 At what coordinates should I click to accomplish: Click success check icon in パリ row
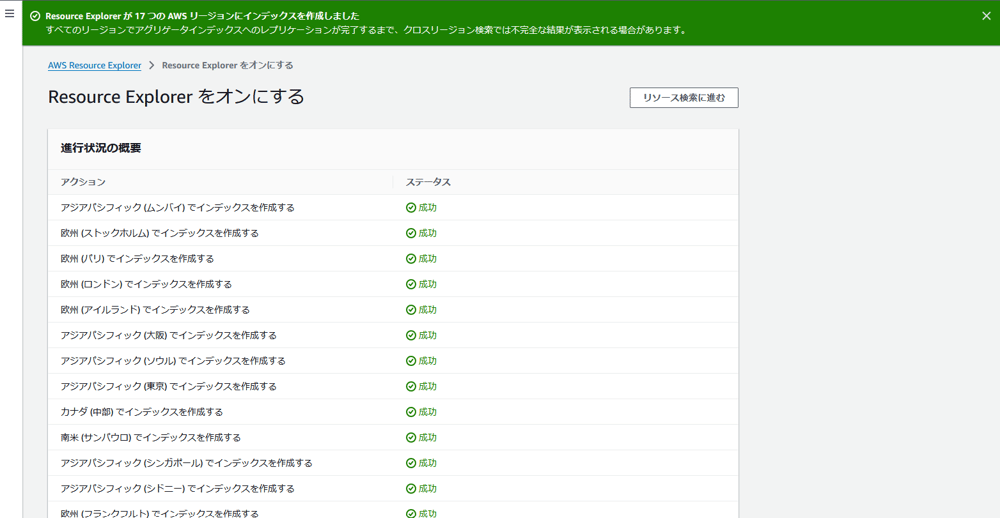point(411,258)
